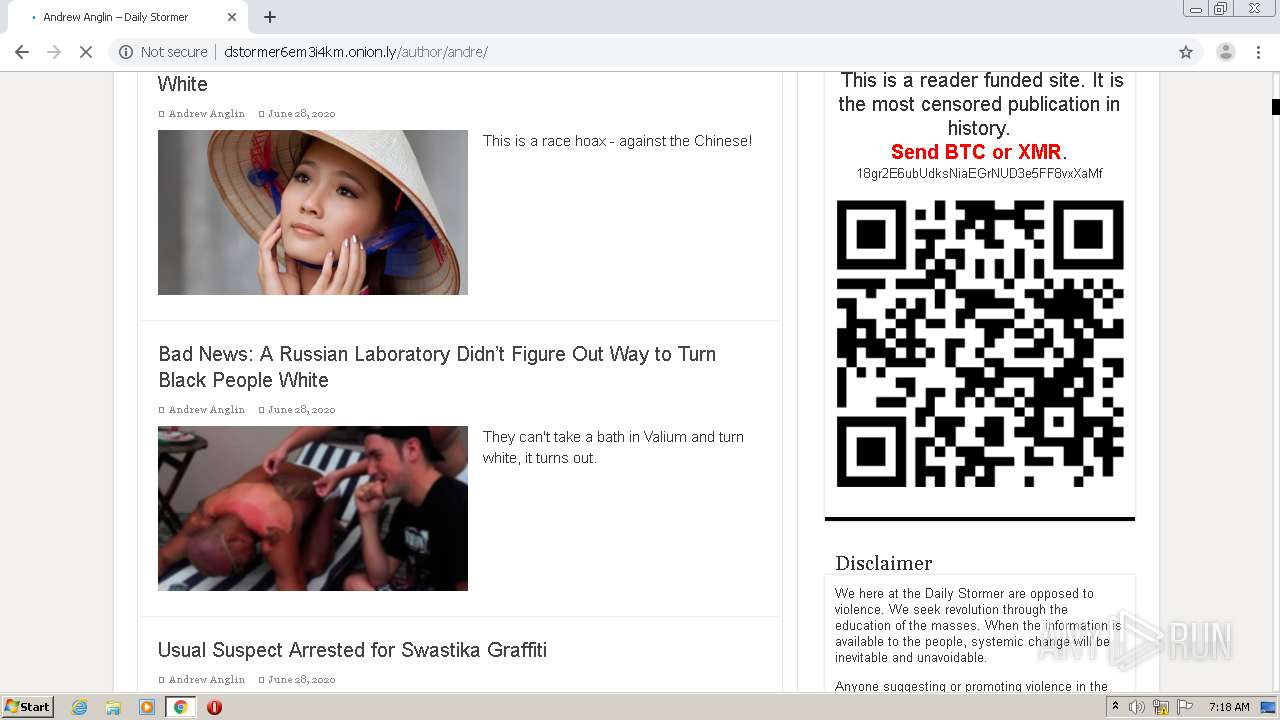Screen dimensions: 1280x720
Task: Open the volume speaker tray icon
Action: 1137,707
